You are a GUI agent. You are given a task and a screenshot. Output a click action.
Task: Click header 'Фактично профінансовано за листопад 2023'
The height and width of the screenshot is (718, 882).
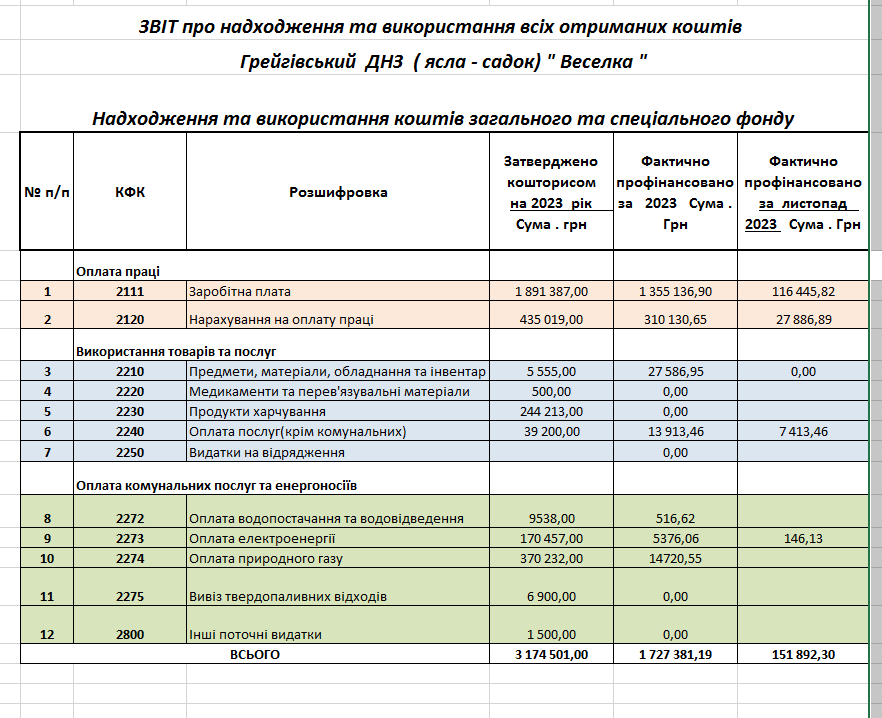coord(803,192)
